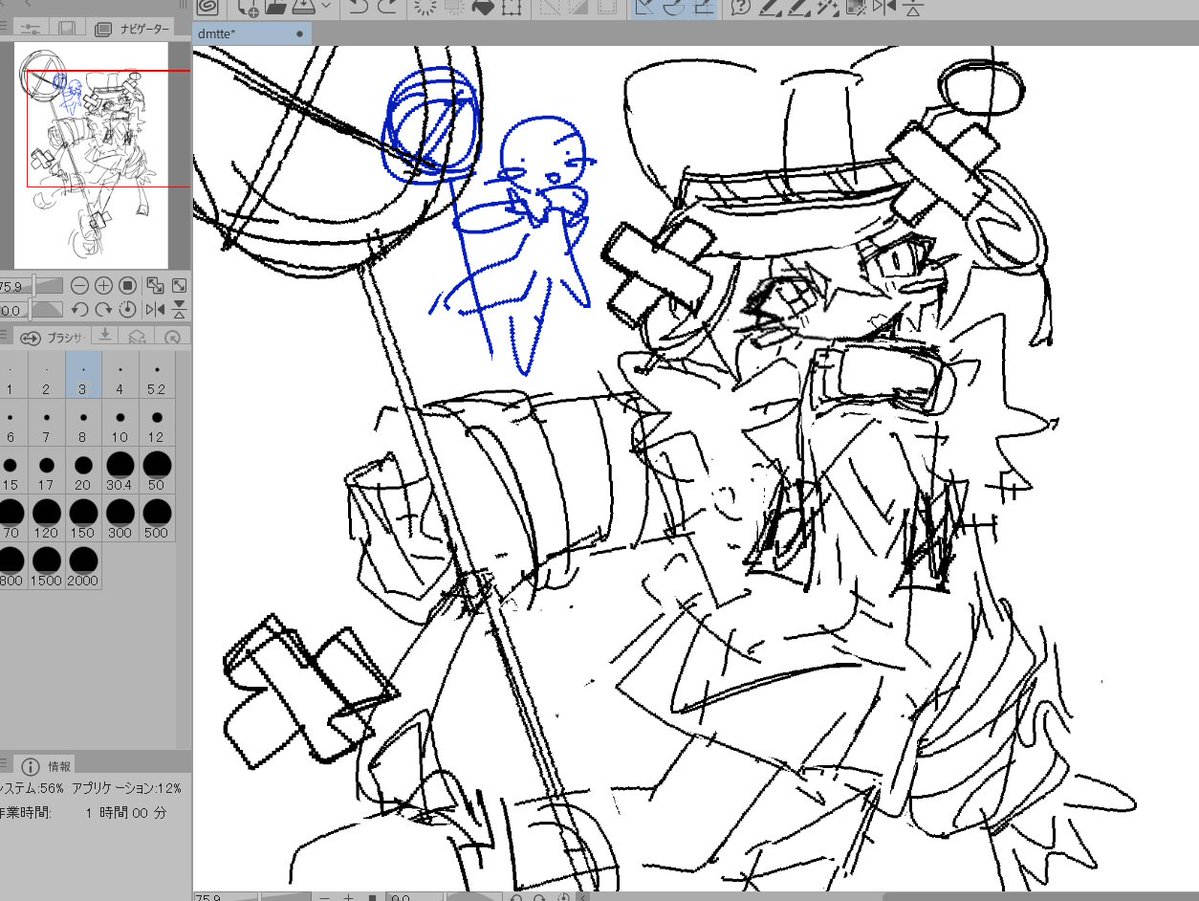Flip vertical in the navigator panel
Image resolution: width=1199 pixels, height=901 pixels.
pos(179,310)
